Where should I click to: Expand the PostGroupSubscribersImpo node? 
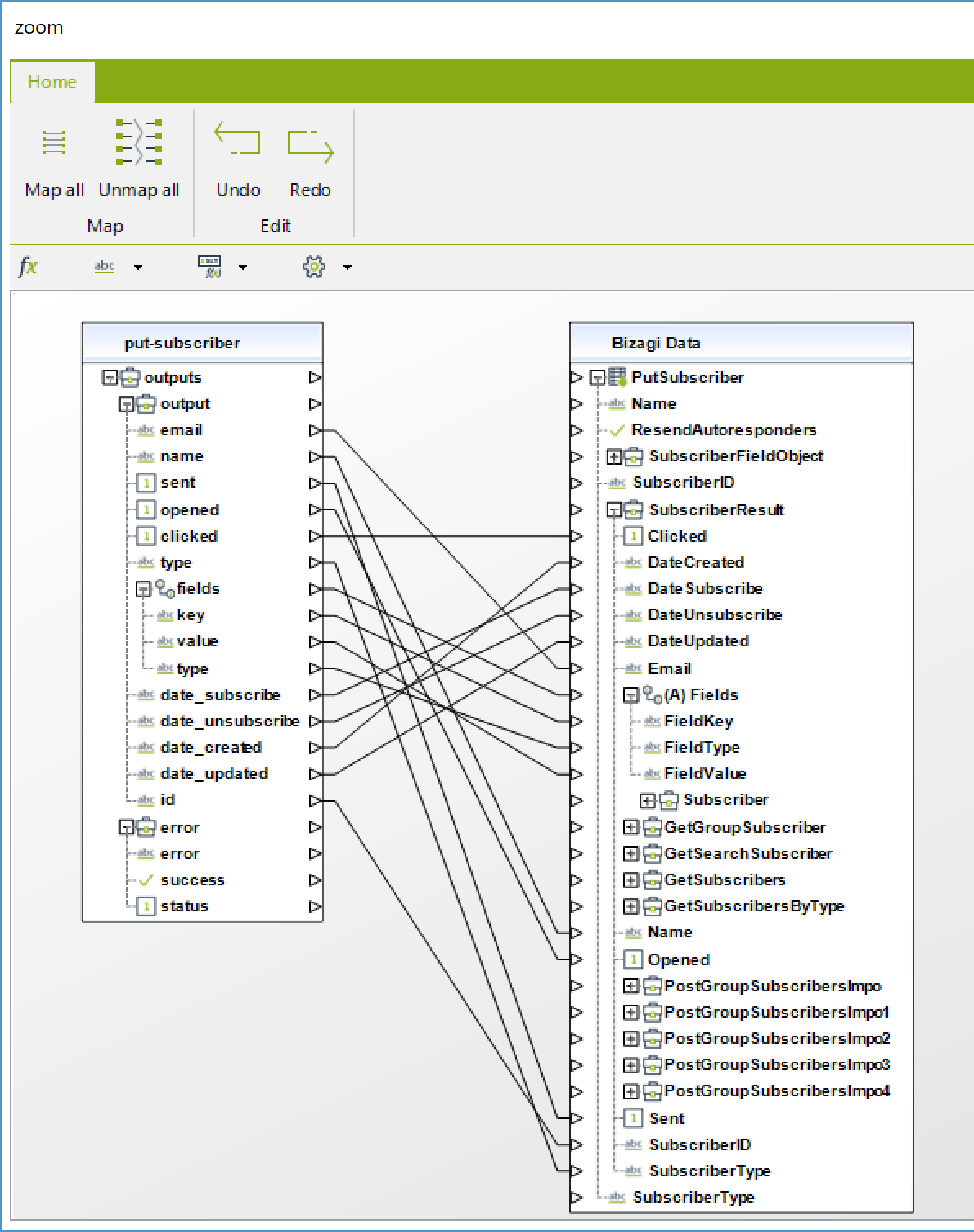(x=631, y=987)
